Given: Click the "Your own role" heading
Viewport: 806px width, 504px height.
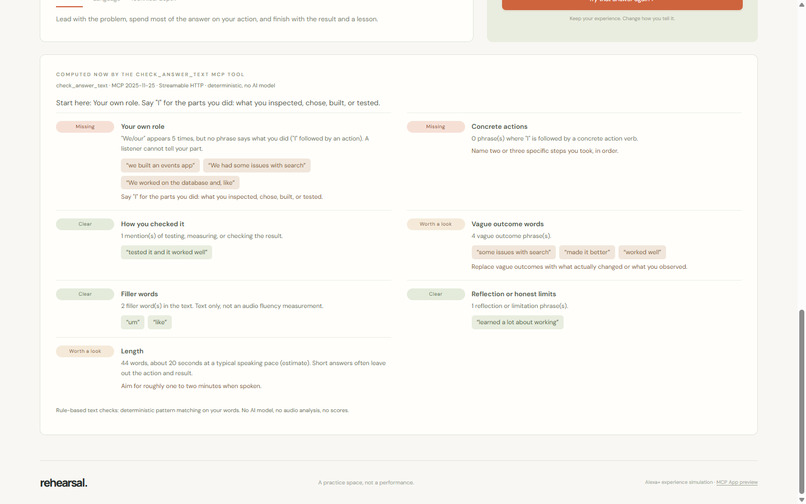Looking at the screenshot, I should [x=142, y=127].
